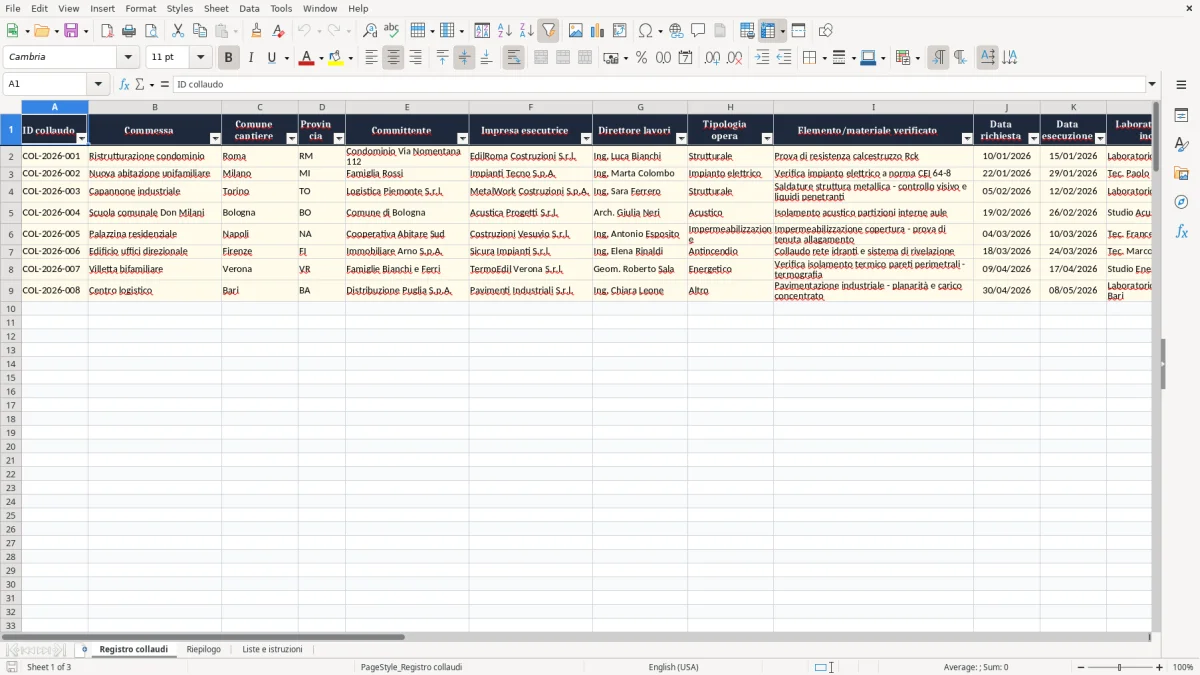
Task: Open the Data menu
Action: point(249,8)
